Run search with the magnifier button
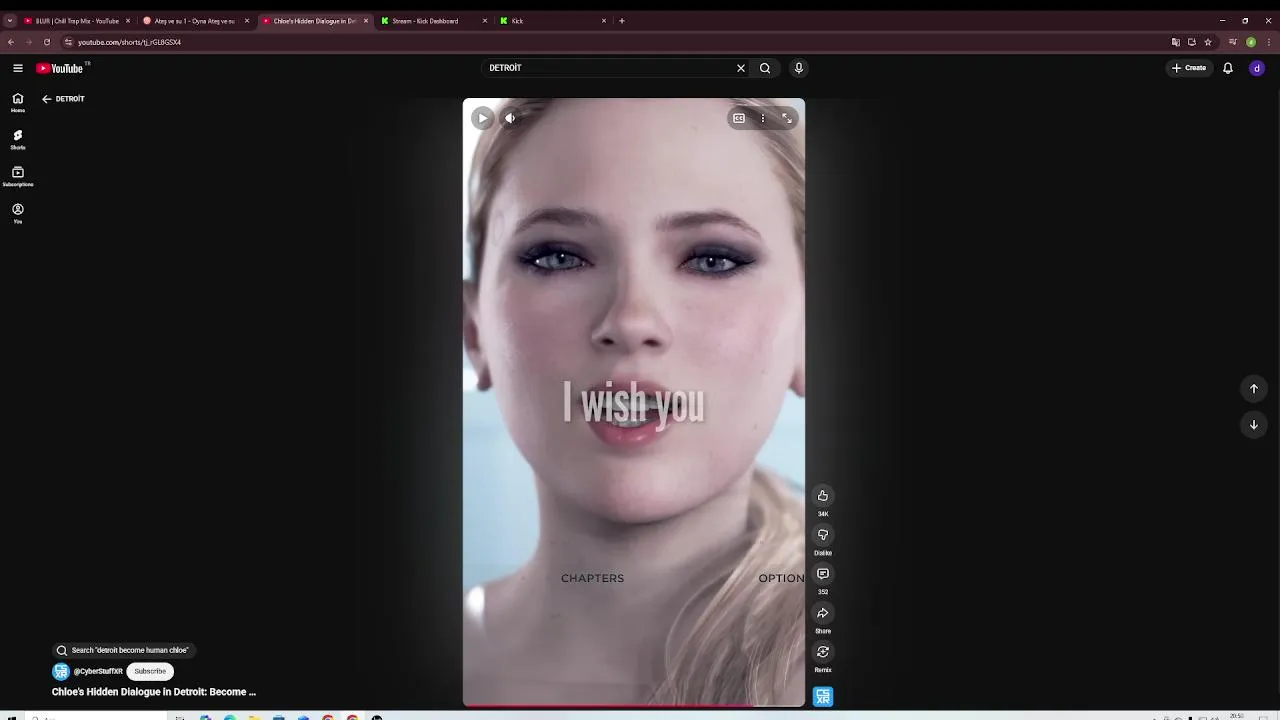This screenshot has width=1280, height=720. pos(765,68)
